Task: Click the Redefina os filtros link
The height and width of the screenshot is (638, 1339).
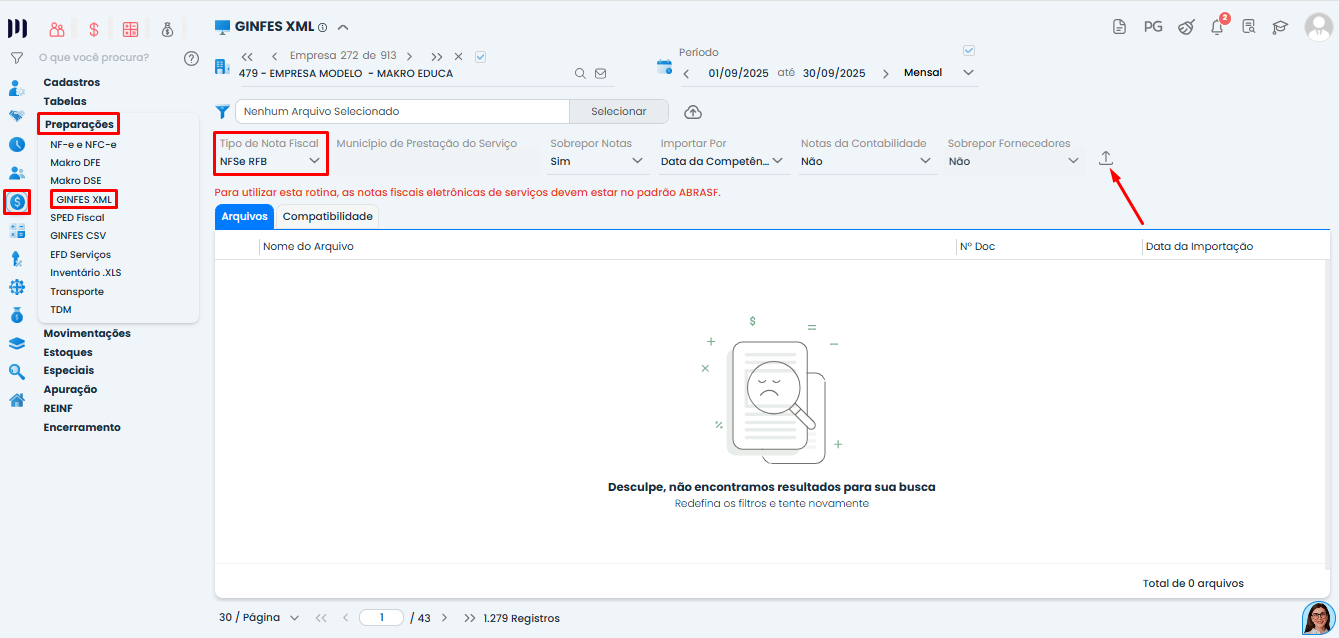Action: [x=772, y=502]
